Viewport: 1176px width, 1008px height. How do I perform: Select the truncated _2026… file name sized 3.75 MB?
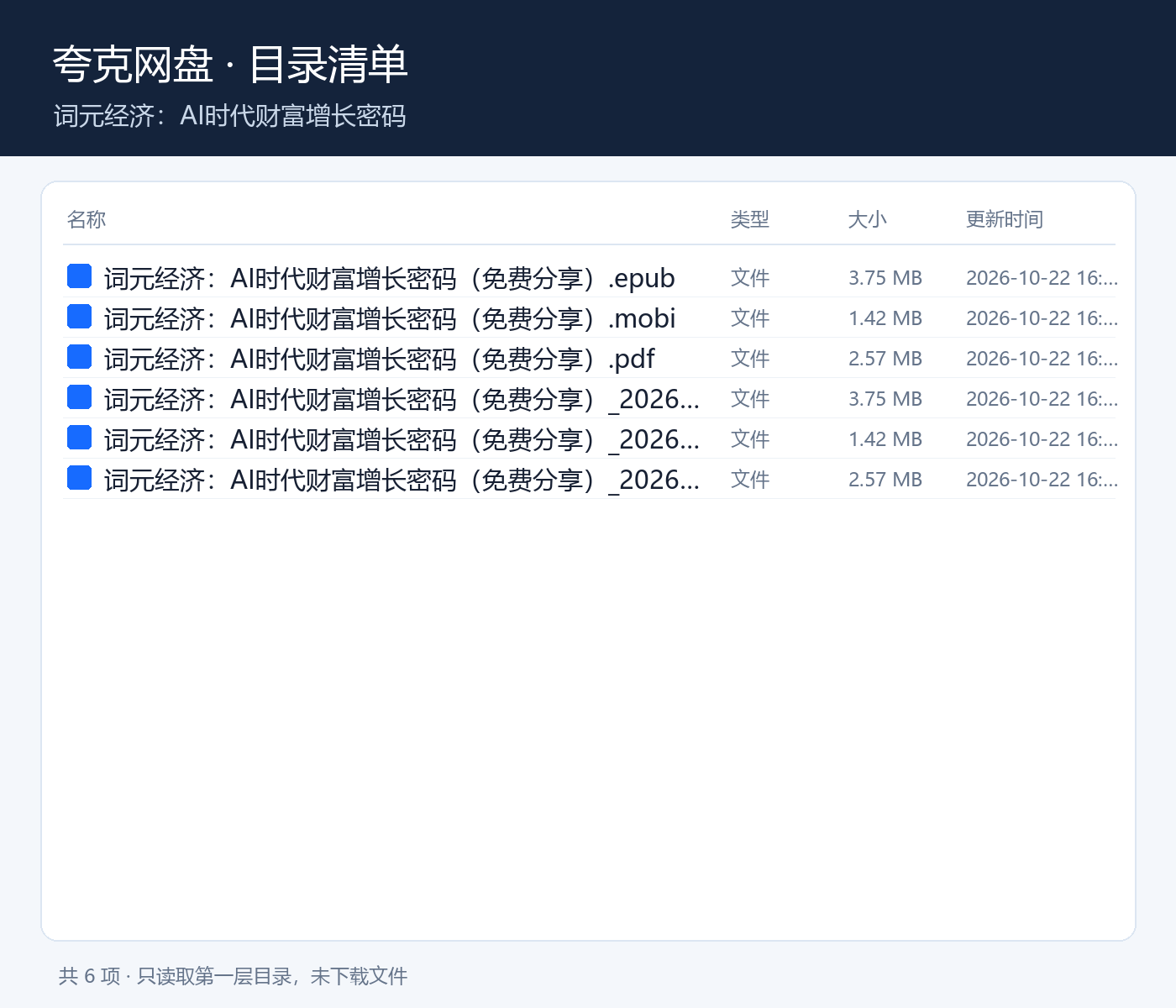pyautogui.click(x=402, y=399)
